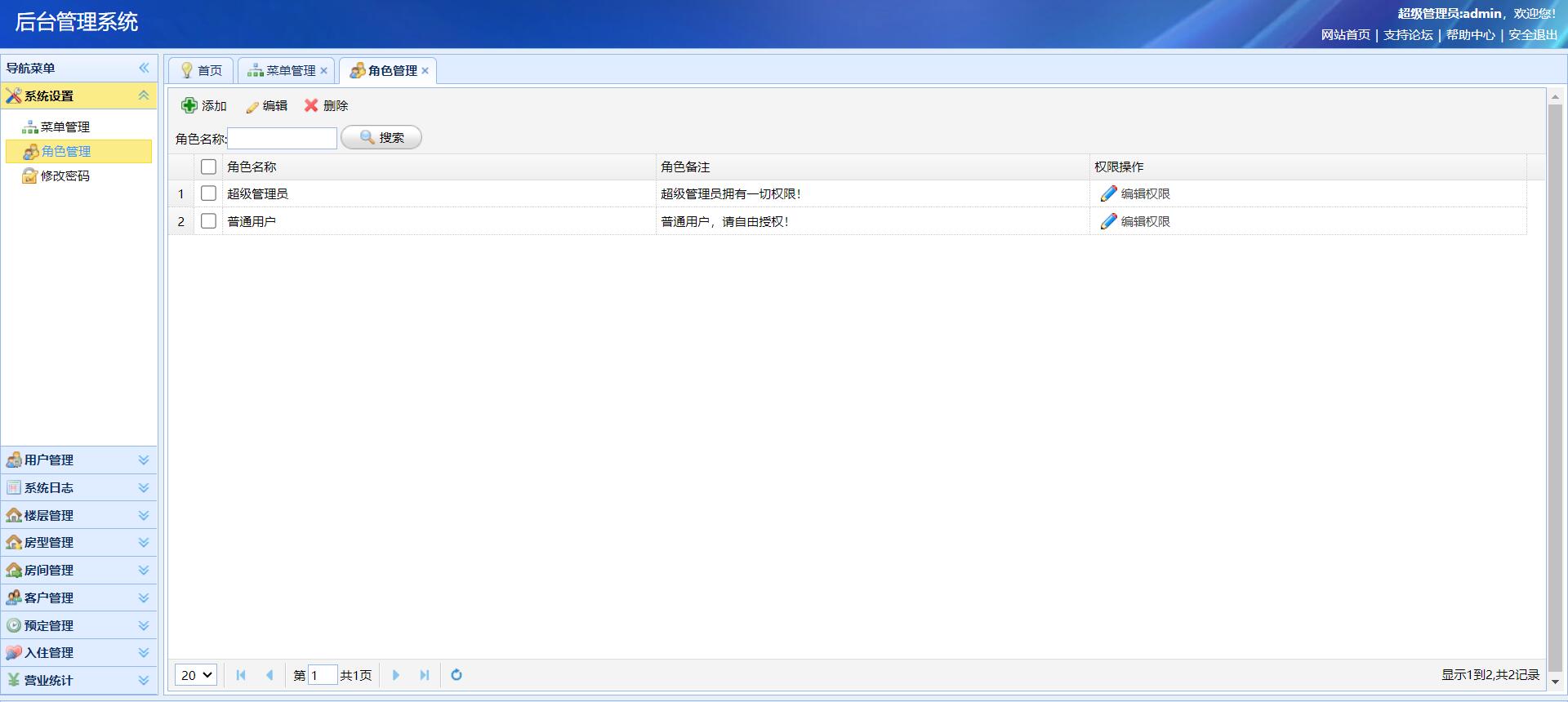Click 编辑权限 for 超级管理员

click(1146, 193)
